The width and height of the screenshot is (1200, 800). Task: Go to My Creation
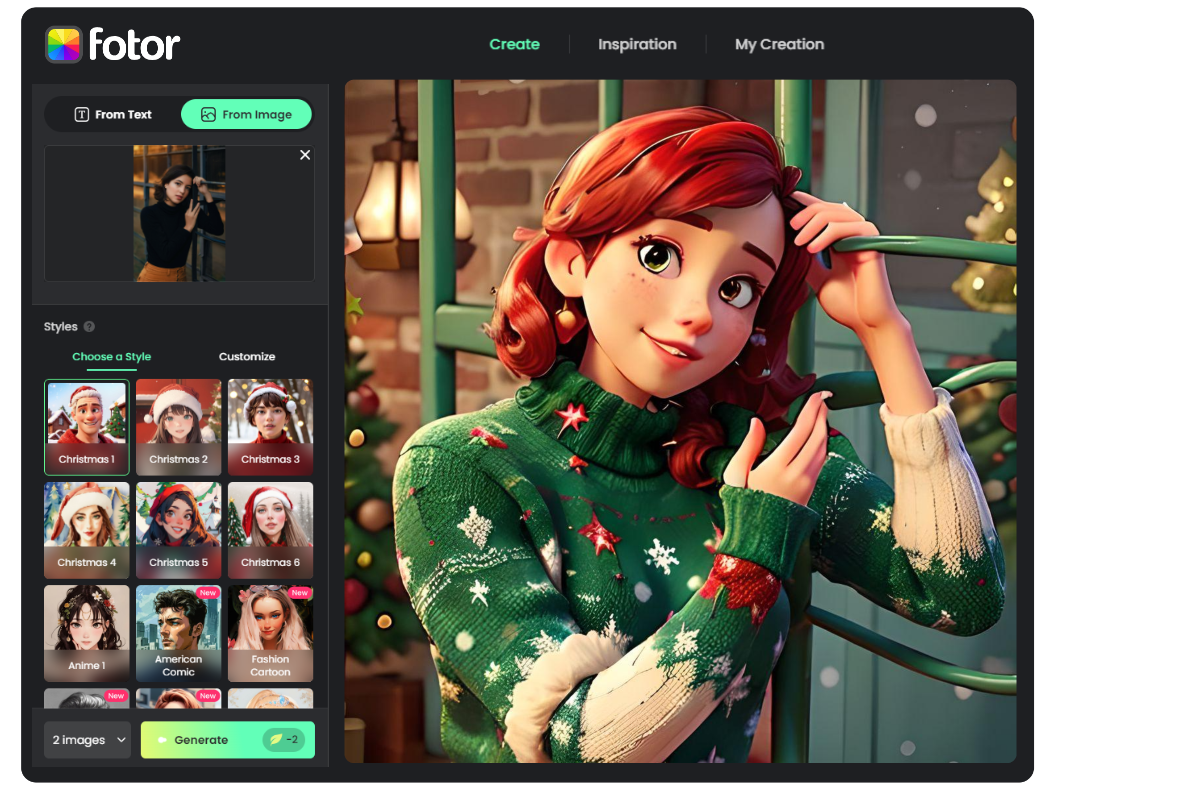click(x=779, y=44)
